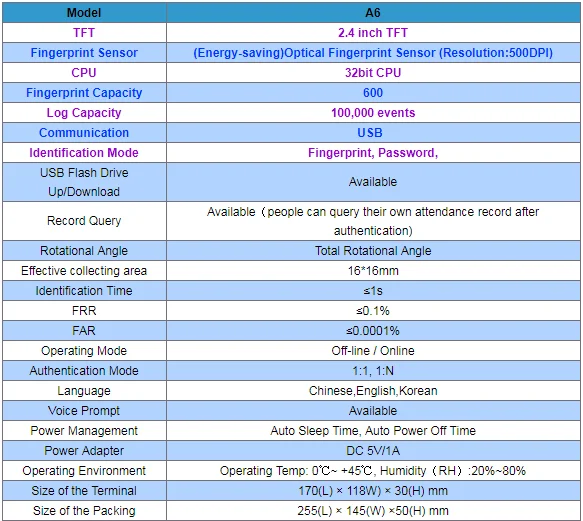Select the 'Authentication Mode' label
Viewport: 583px width, 521px height.
[84, 371]
